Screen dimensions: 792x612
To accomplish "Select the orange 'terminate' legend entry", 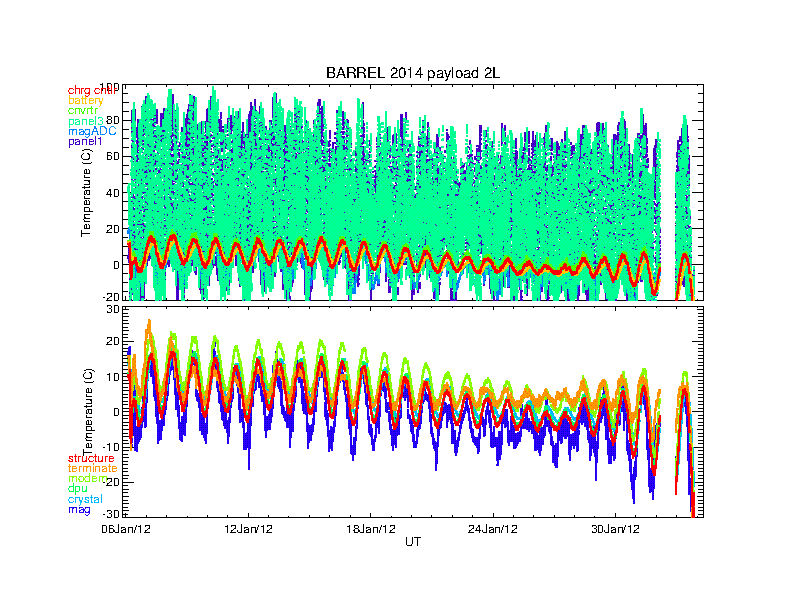I will tap(92, 468).
